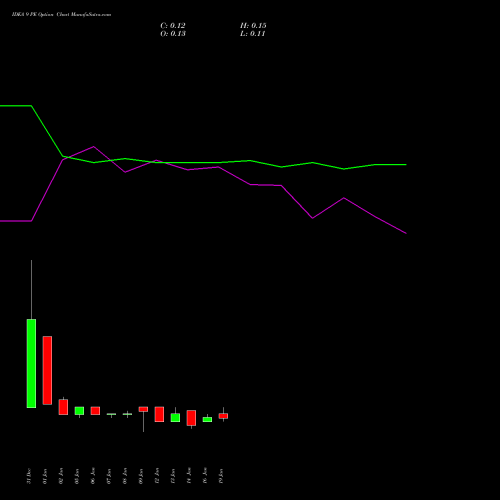Select the tall red candle for 01 Jan

coord(47,370)
